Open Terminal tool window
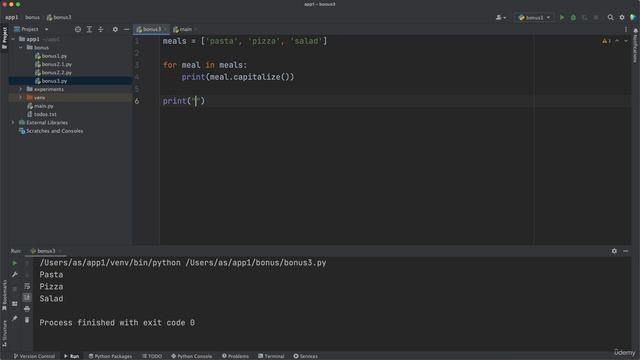The height and width of the screenshot is (360, 640). click(x=271, y=356)
